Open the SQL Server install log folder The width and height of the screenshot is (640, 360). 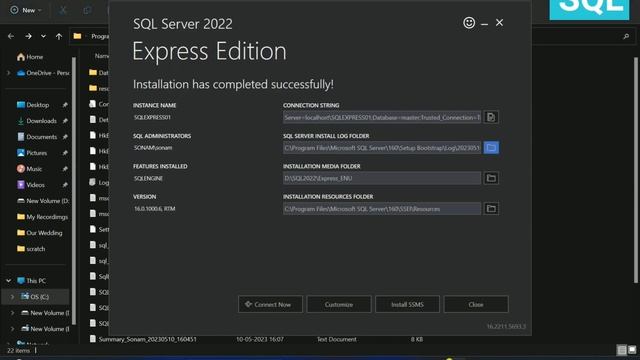(491, 148)
